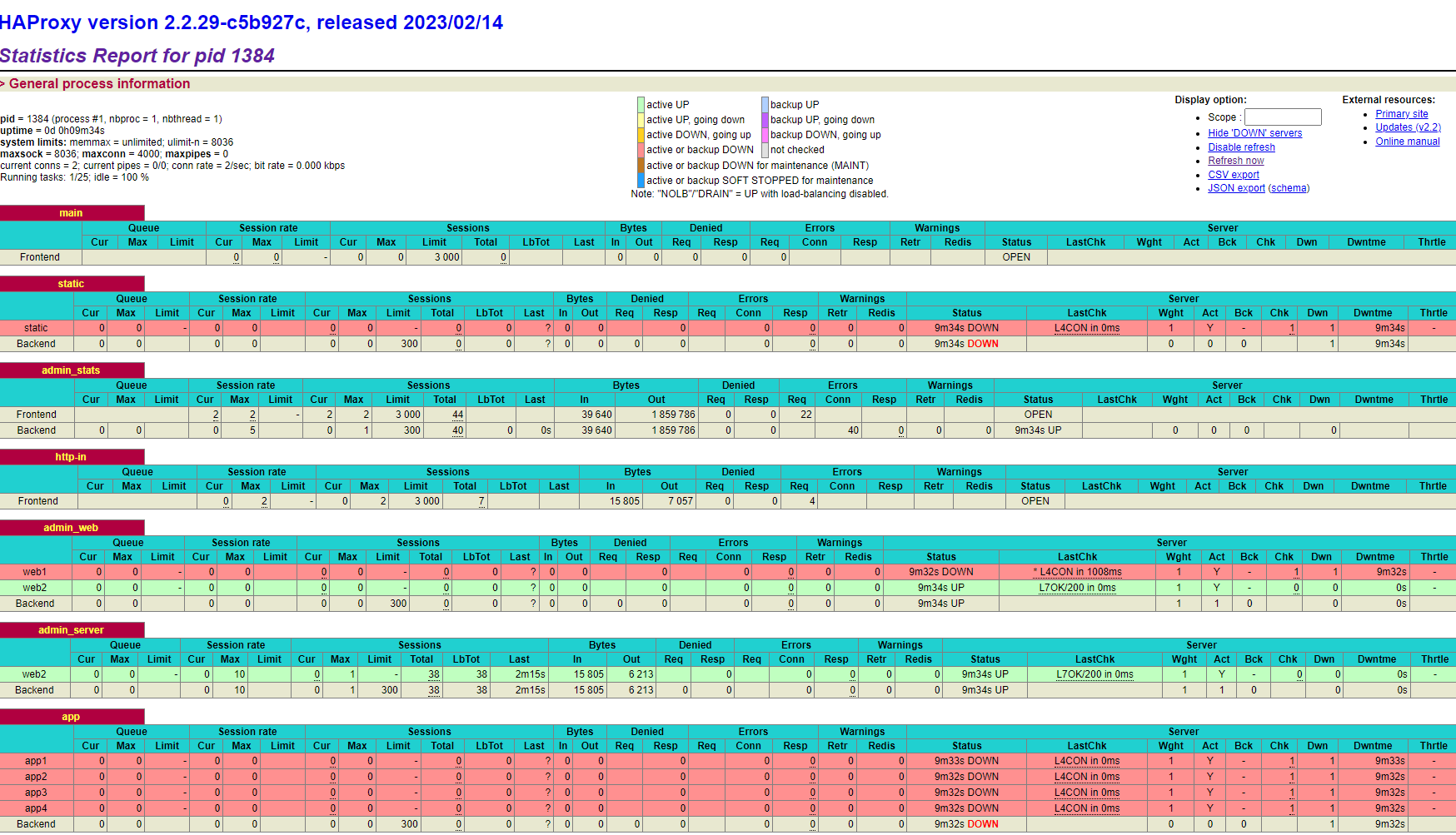
Task: Open the CSV export link
Action: [x=1233, y=175]
